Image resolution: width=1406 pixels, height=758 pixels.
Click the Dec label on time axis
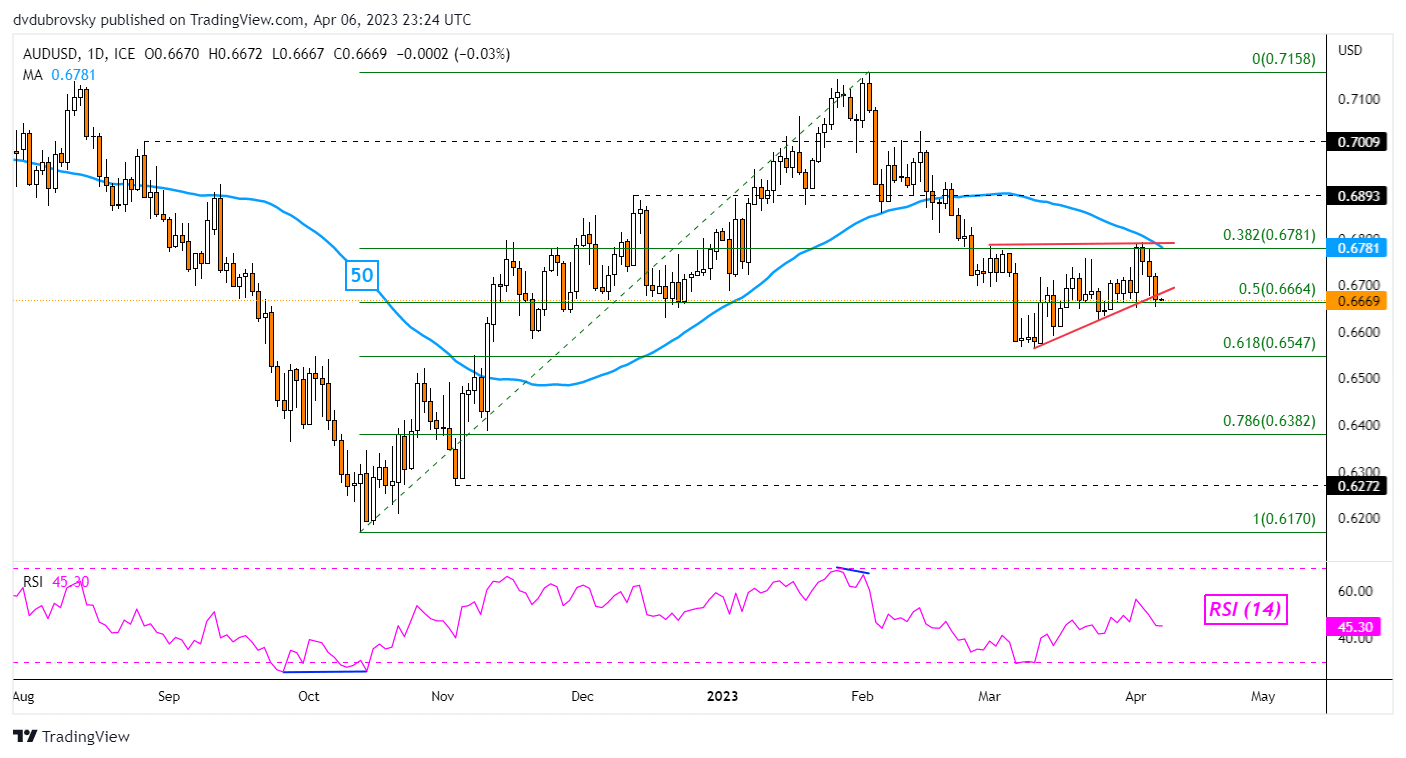[584, 696]
